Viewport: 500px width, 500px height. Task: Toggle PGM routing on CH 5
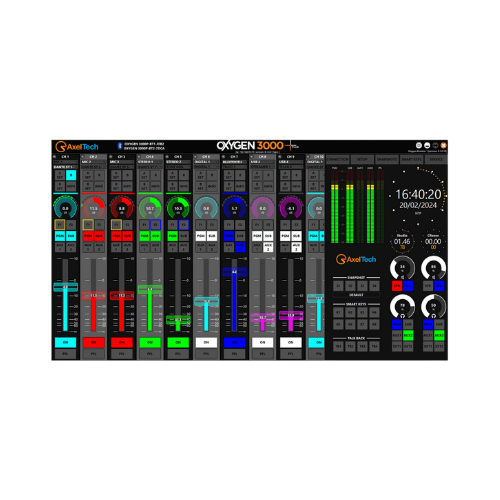pos(172,236)
